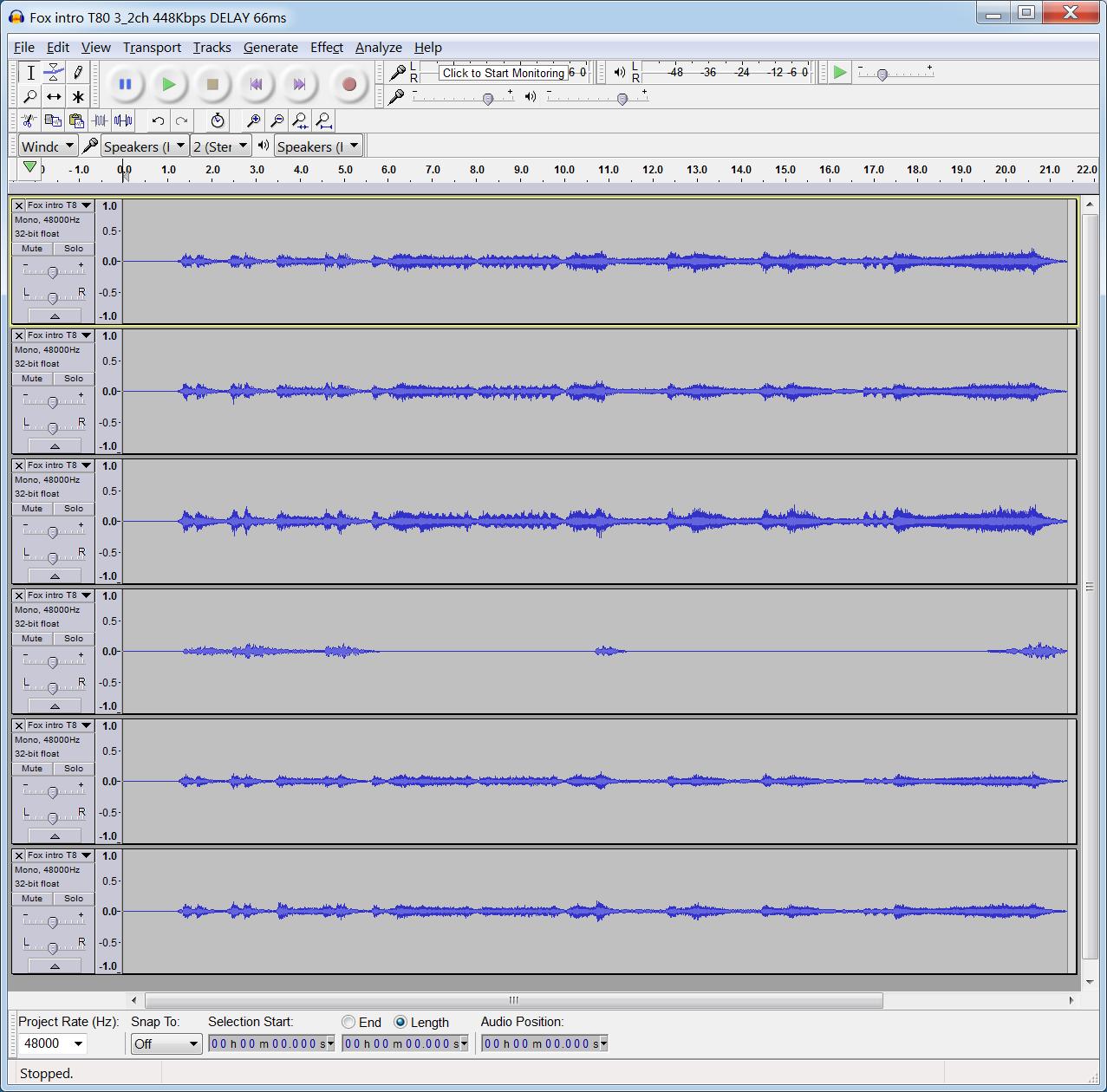Screen dimensions: 1107x1092
Task: Open the Effect menu
Action: (326, 48)
